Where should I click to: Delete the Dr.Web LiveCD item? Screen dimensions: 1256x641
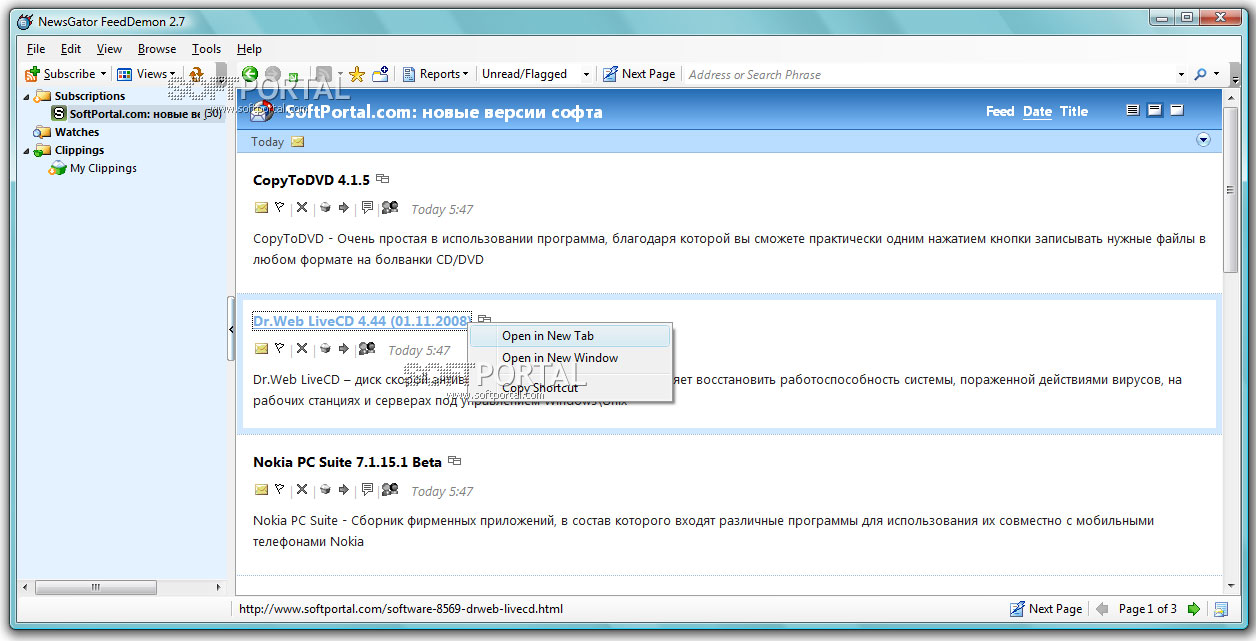pyautogui.click(x=301, y=349)
